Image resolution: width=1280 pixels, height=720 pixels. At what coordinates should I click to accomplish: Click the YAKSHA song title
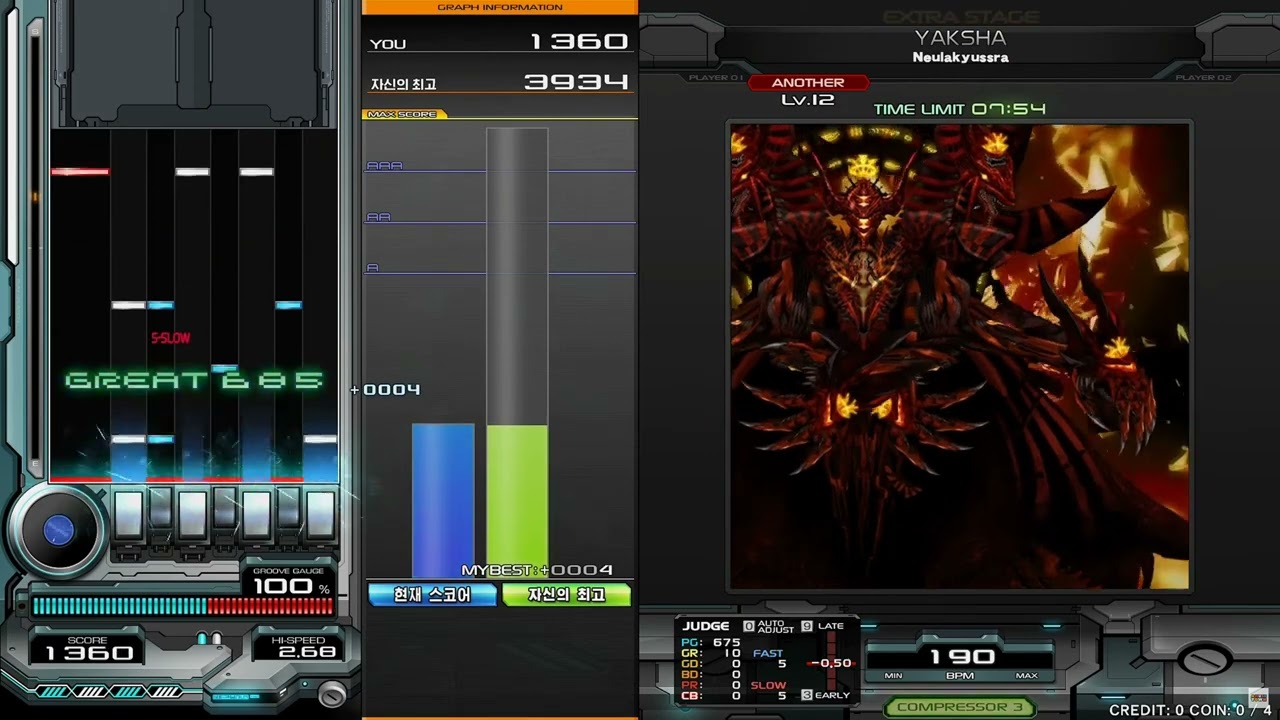[x=960, y=38]
